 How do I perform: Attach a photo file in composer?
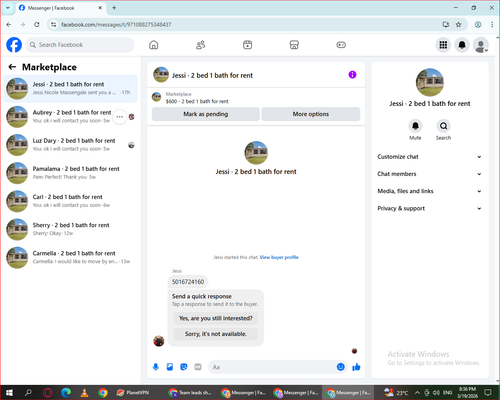coord(170,367)
